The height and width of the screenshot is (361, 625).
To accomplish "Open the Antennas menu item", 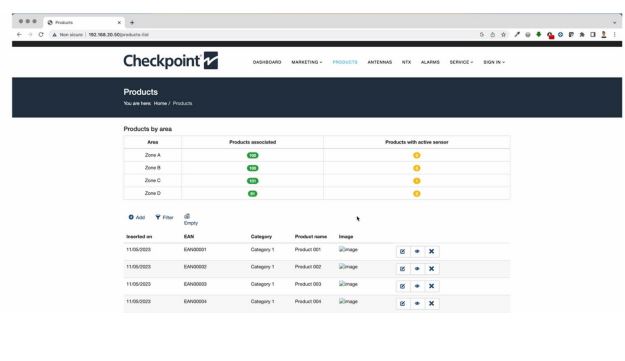I will coord(379,62).
